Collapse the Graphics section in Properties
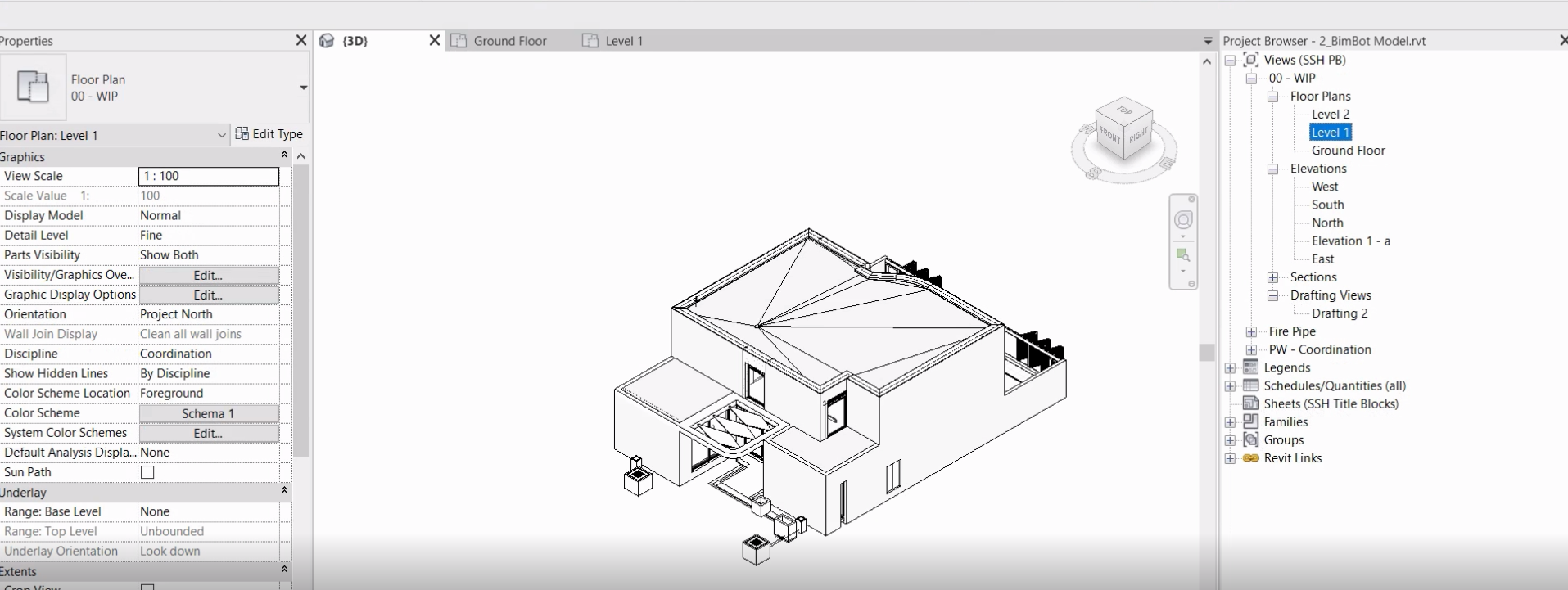This screenshot has width=1568, height=590. coord(284,155)
